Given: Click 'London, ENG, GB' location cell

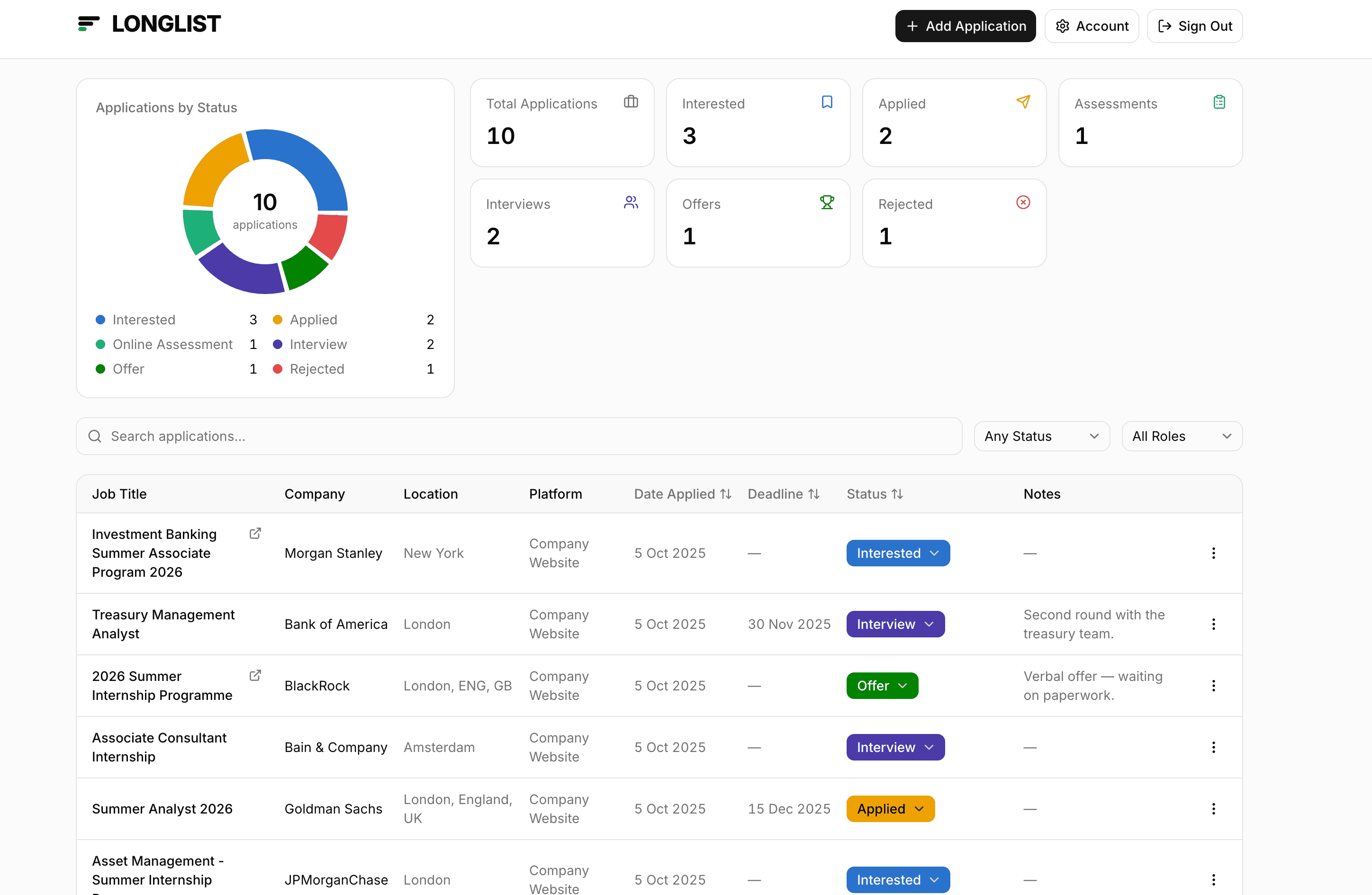Looking at the screenshot, I should click(x=458, y=686).
